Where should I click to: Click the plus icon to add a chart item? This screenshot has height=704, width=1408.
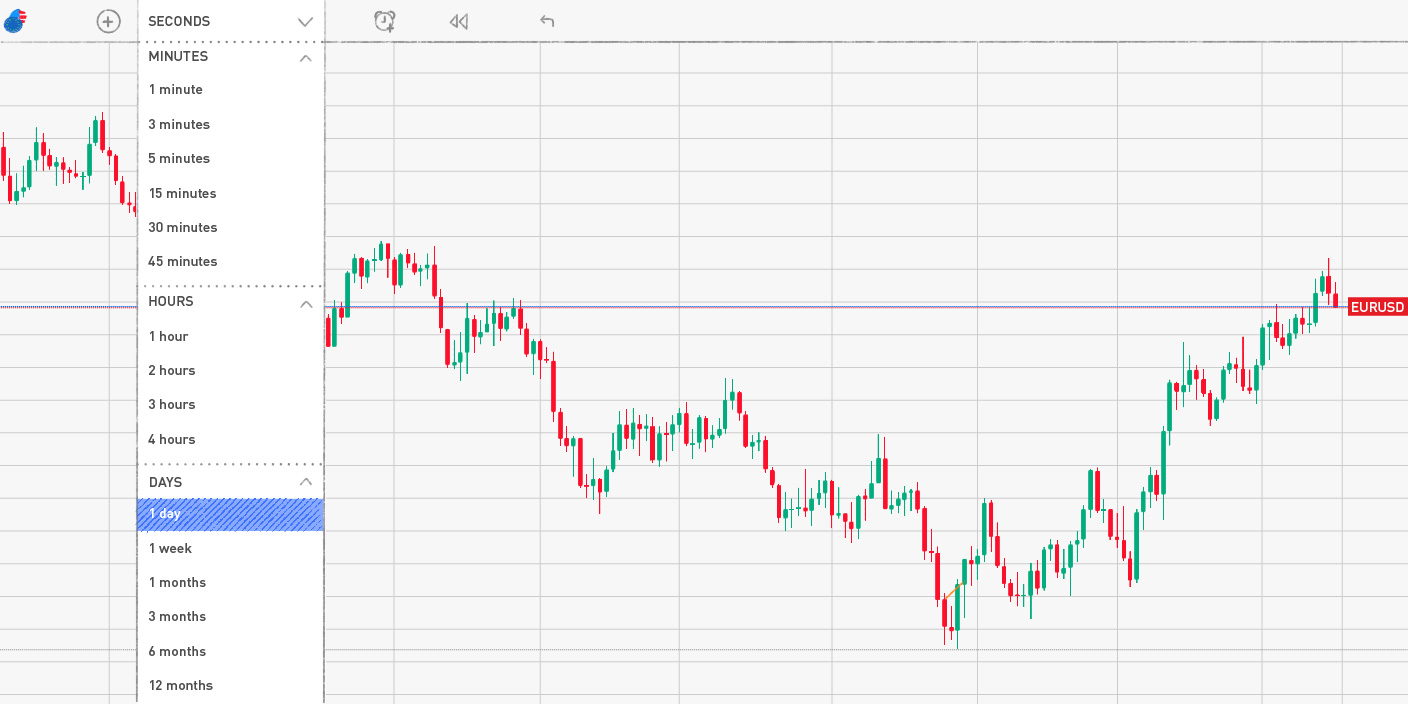[108, 20]
